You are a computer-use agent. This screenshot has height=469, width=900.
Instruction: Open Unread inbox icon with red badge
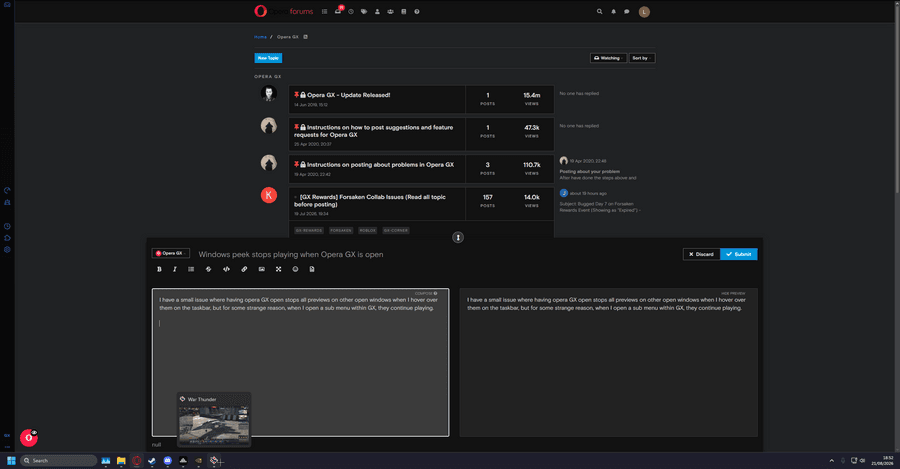338,11
